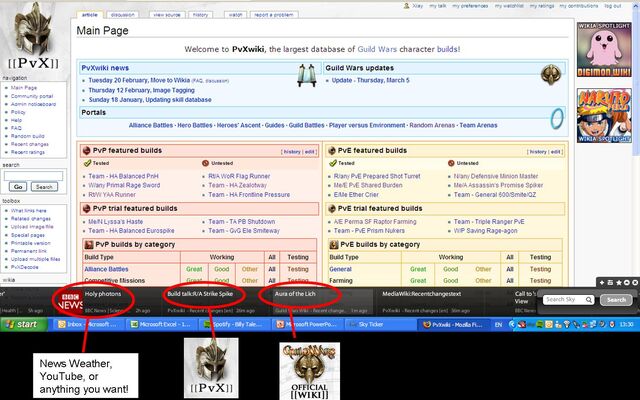Image resolution: width=640 pixels, height=400 pixels.
Task: Open 'Aura of the Lich' ticker item
Action: [x=295, y=294]
